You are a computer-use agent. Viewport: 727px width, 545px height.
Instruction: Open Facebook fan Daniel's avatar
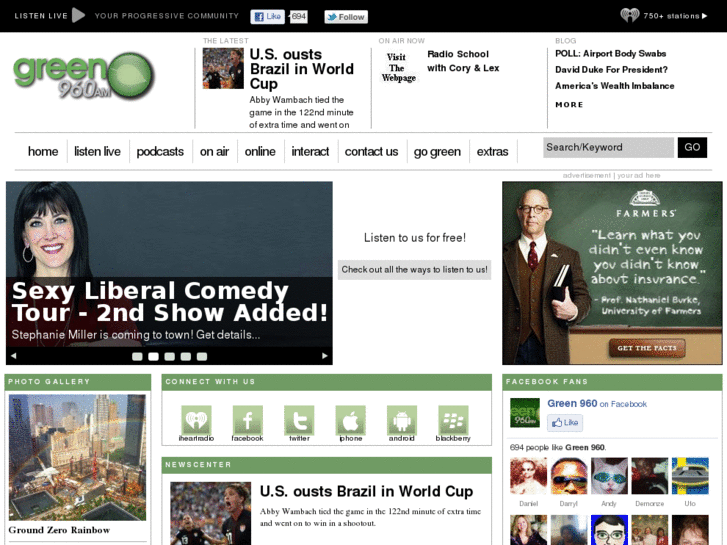[x=529, y=476]
